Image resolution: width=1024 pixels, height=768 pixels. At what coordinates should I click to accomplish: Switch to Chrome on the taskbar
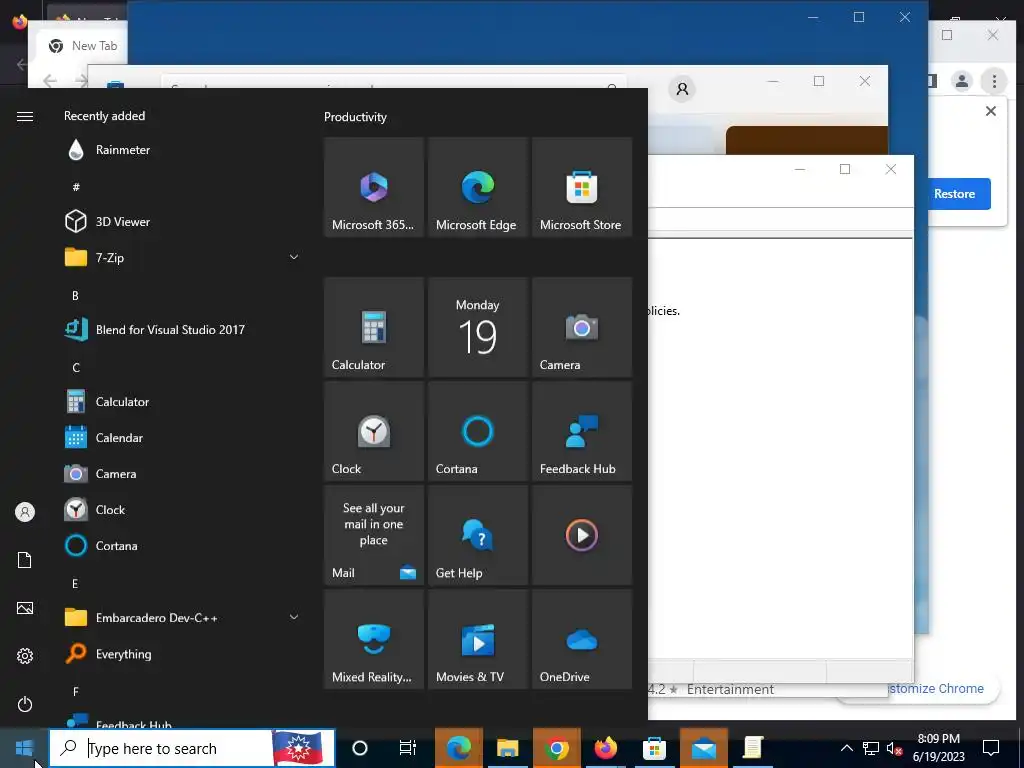click(x=556, y=748)
